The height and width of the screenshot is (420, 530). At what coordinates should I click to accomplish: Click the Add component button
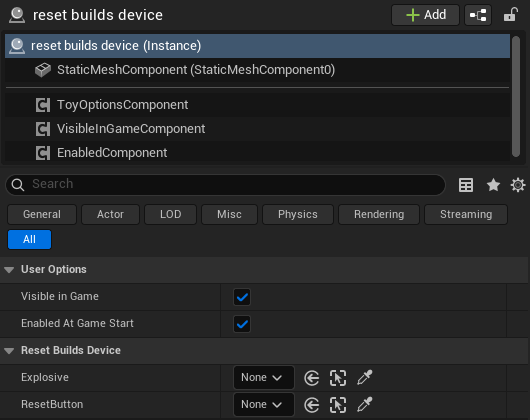[x=425, y=15]
